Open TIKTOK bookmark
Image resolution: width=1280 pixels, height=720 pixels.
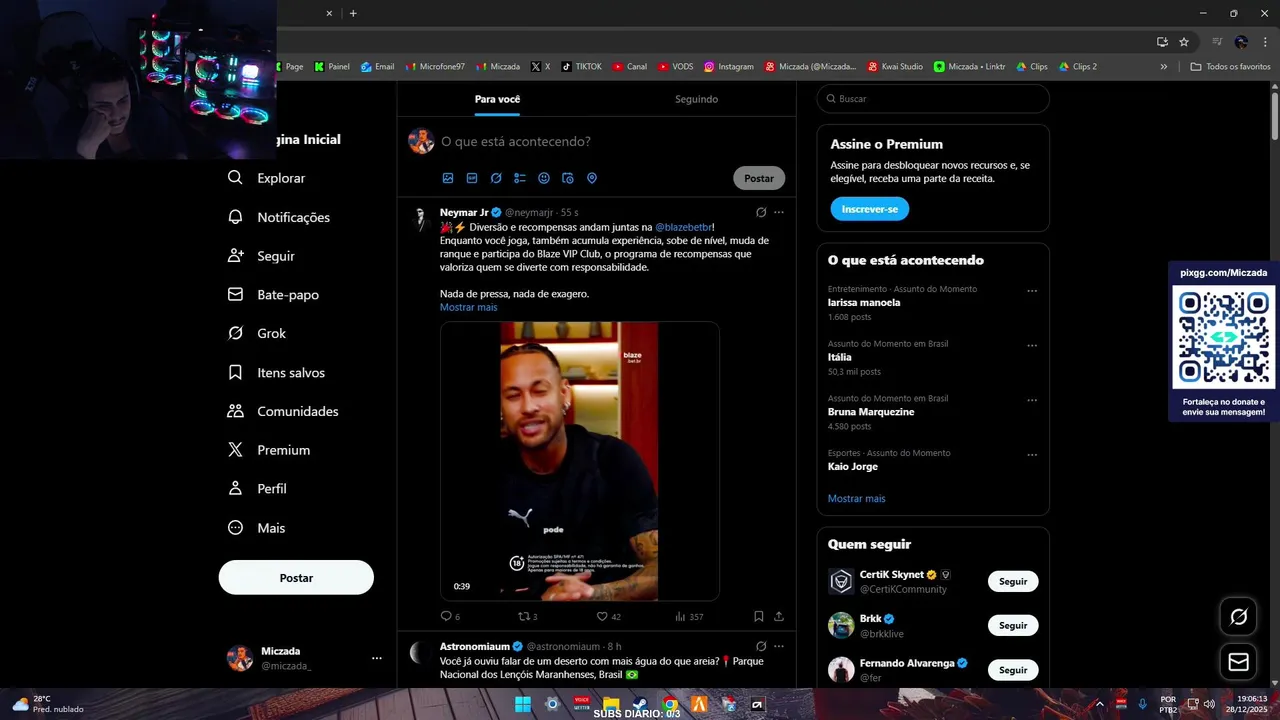coord(581,67)
